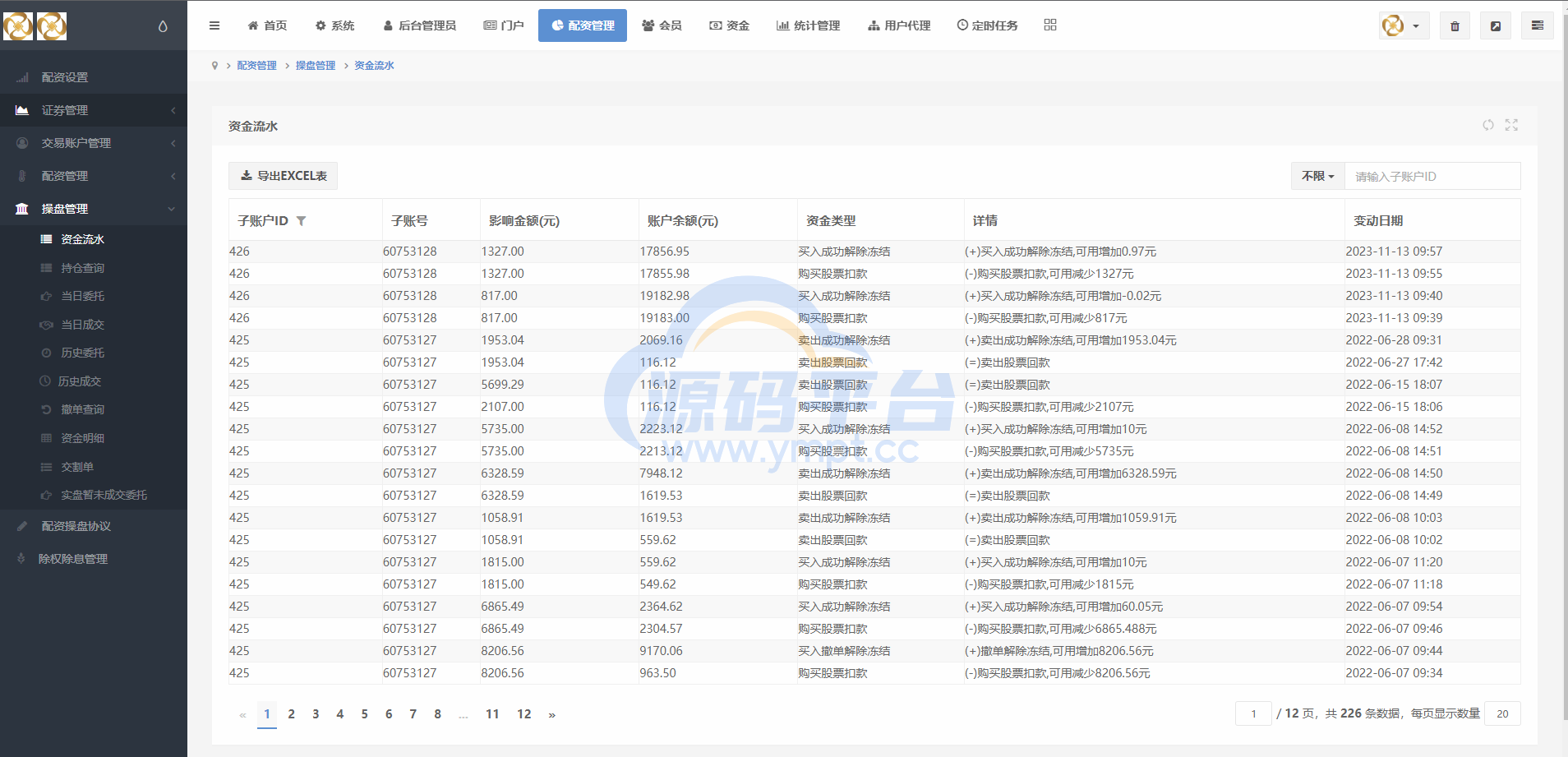Open the grid apps icon in top bar
This screenshot has height=757, width=1568.
1050,25
